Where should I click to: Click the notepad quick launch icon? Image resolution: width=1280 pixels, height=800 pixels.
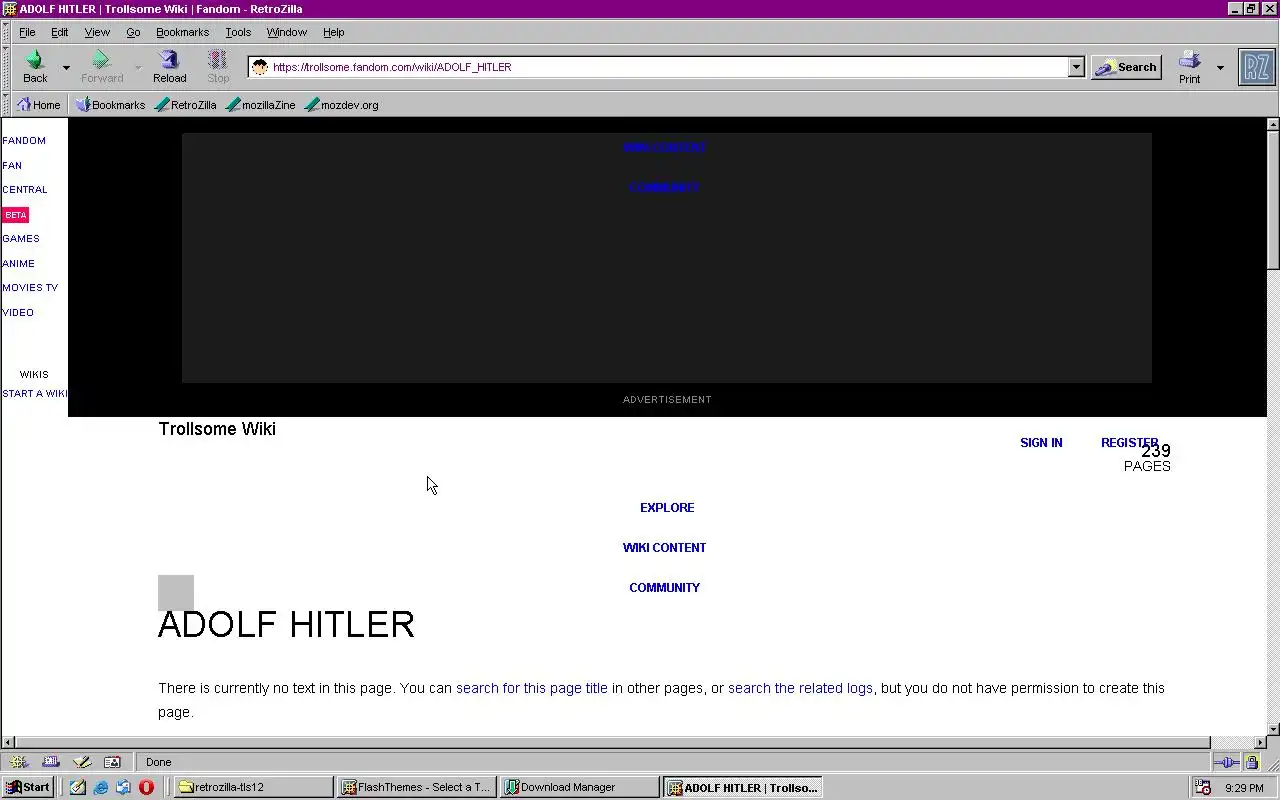click(78, 788)
